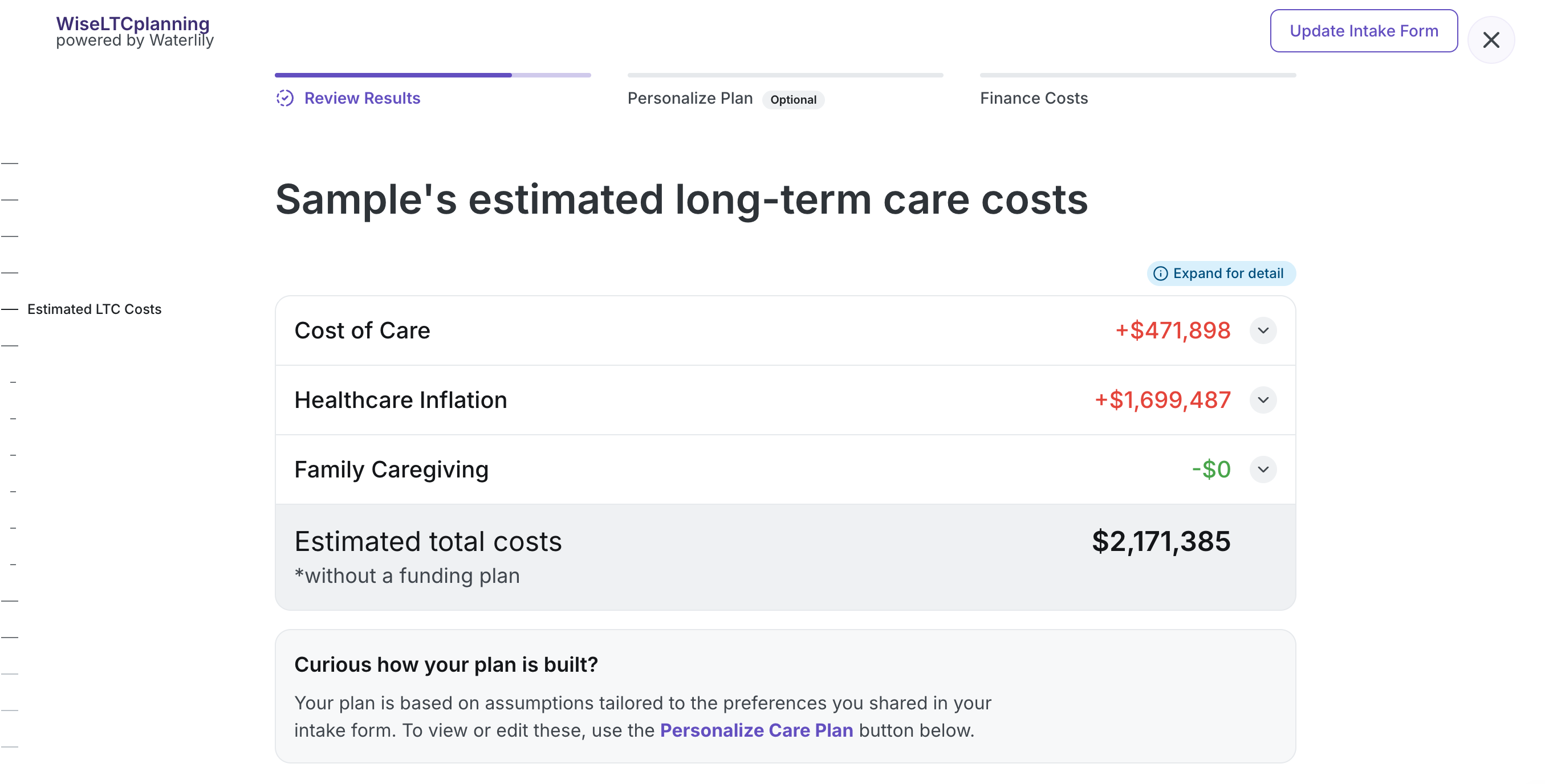1545x784 pixels.
Task: Switch to the Finance Costs step
Action: [x=1034, y=97]
